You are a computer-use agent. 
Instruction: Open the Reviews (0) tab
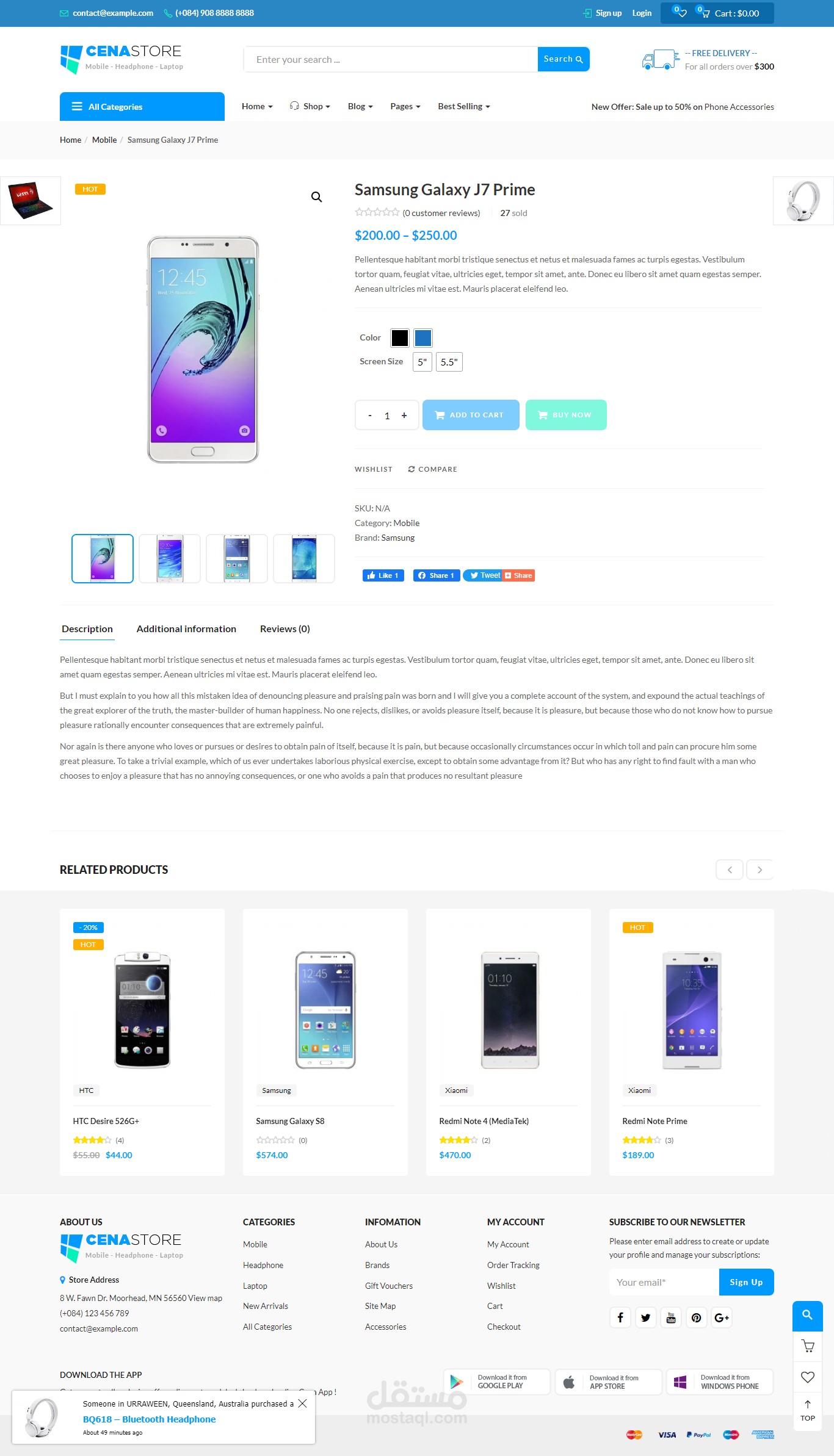pyautogui.click(x=285, y=629)
